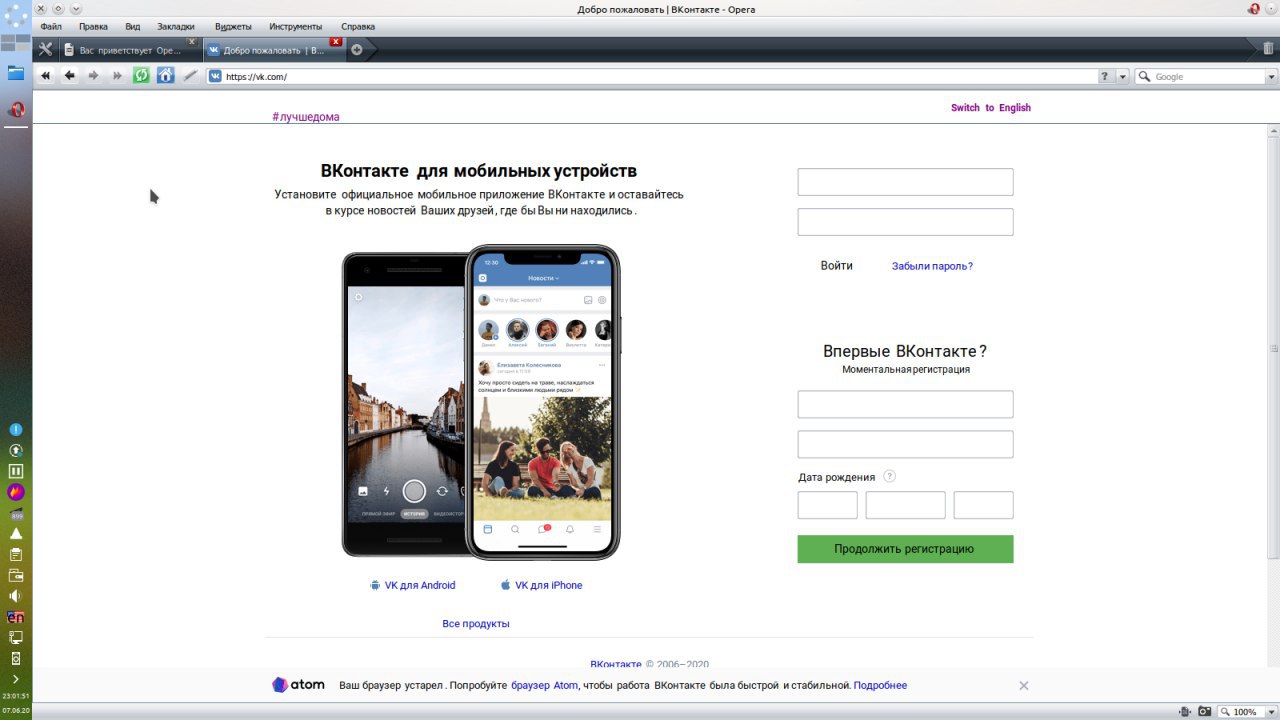The image size is (1280, 720).
Task: Click the registration last name field
Action: 905,444
